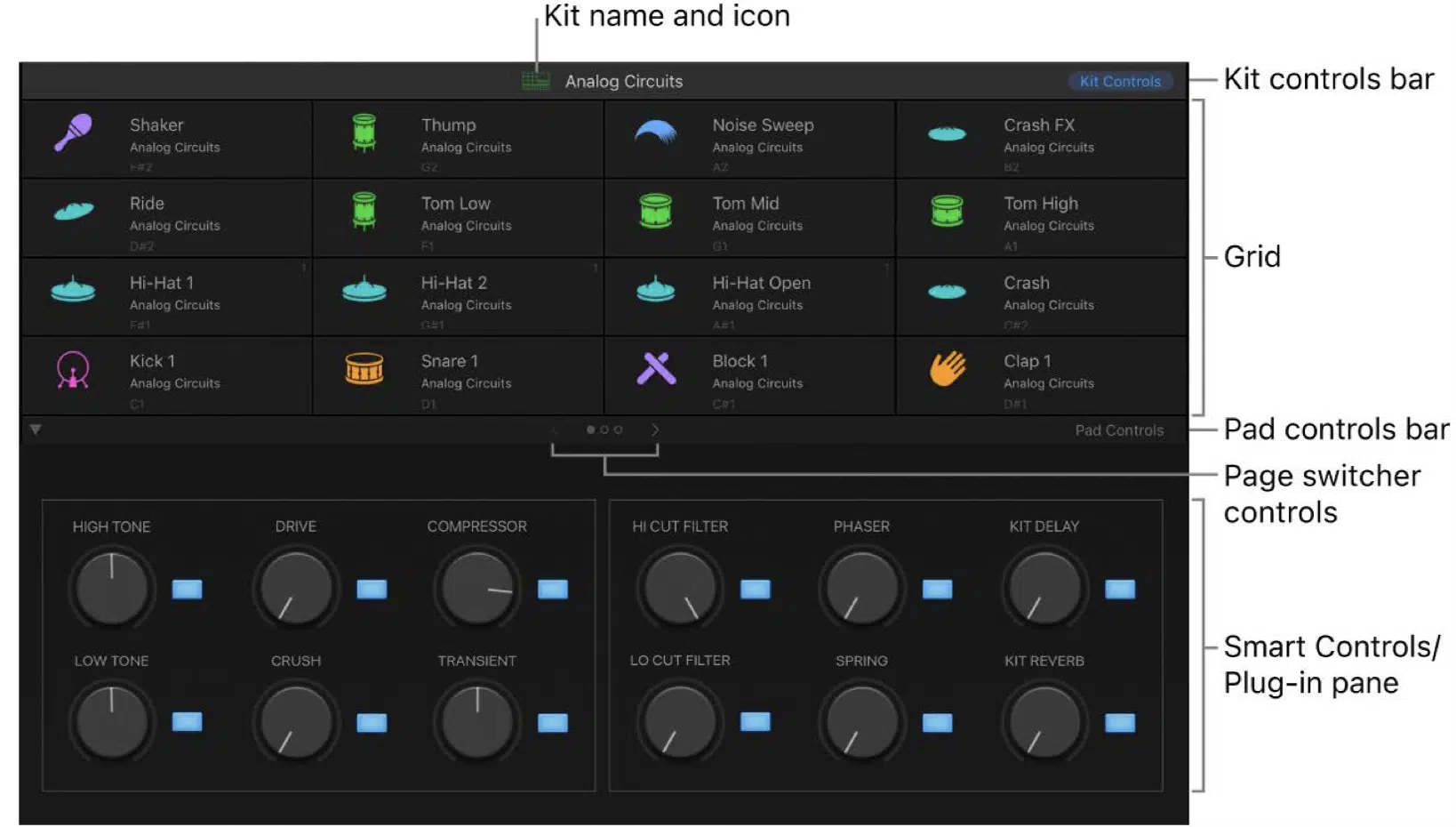Click the Snare 1 pad name text
Image resolution: width=1456 pixels, height=827 pixels.
click(x=449, y=361)
